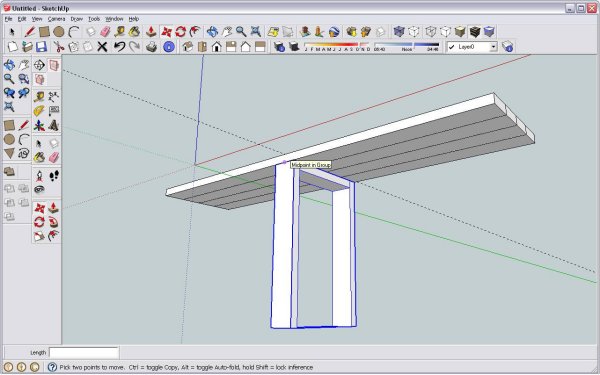This screenshot has width=600, height=375.
Task: Click in the Length measurement field
Action: 84,352
